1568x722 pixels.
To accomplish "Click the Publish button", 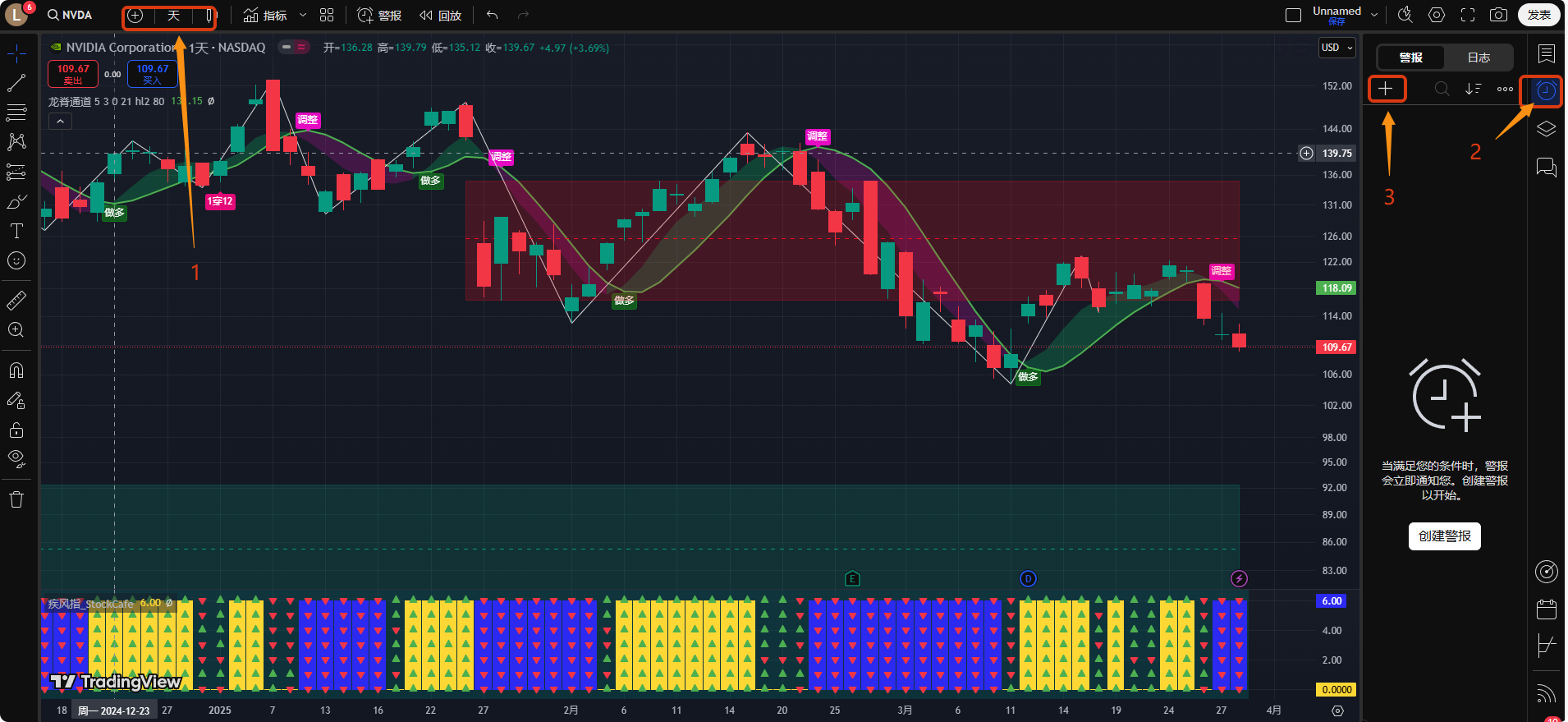I will [x=1539, y=15].
